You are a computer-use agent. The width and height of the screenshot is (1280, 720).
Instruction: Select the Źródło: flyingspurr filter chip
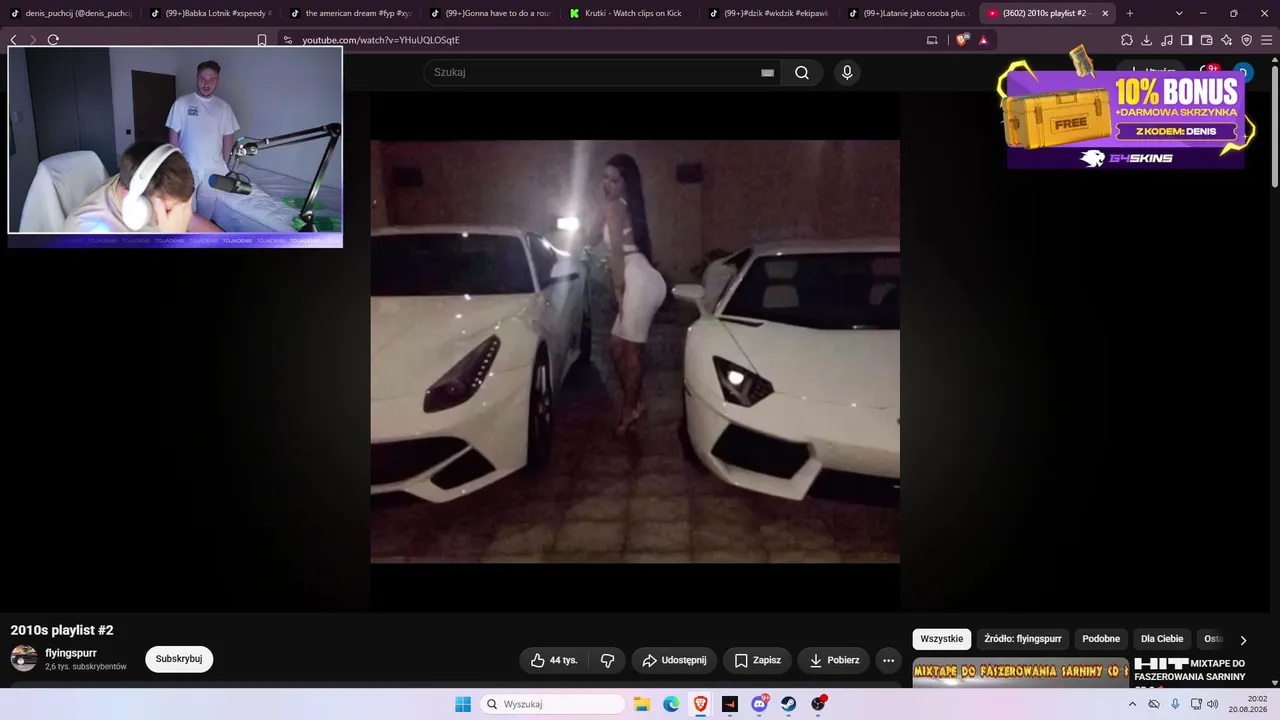(x=1023, y=639)
